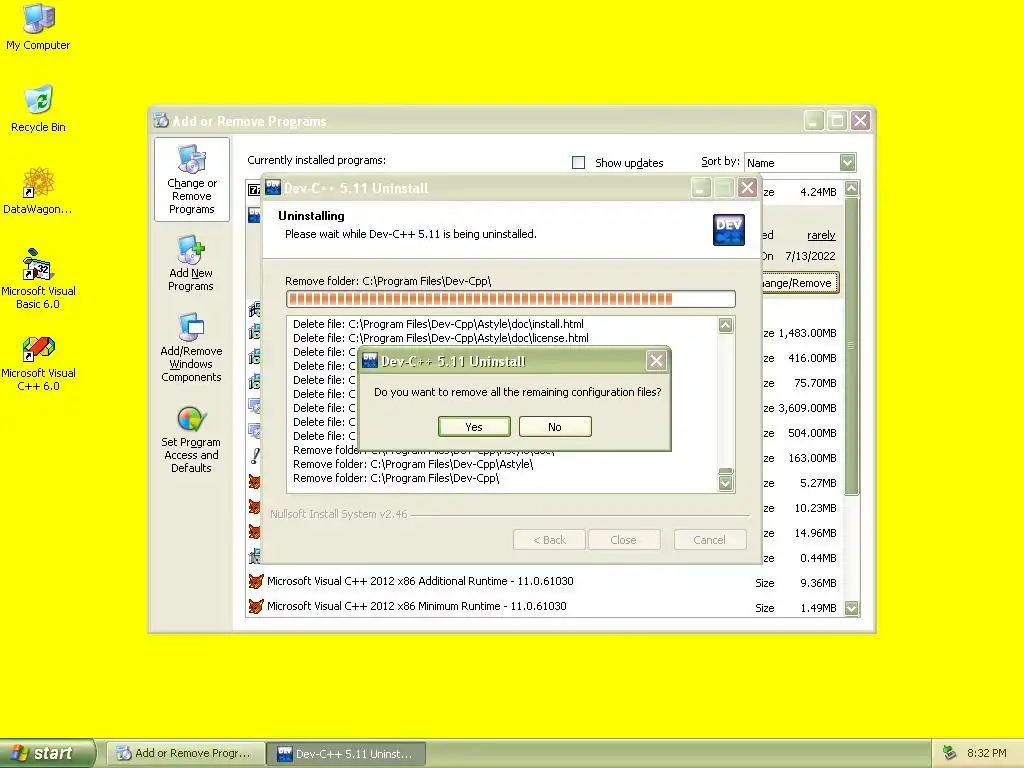Screen dimensions: 1024x768
Task: Click the program list scrollbar down arrow
Action: pos(852,608)
